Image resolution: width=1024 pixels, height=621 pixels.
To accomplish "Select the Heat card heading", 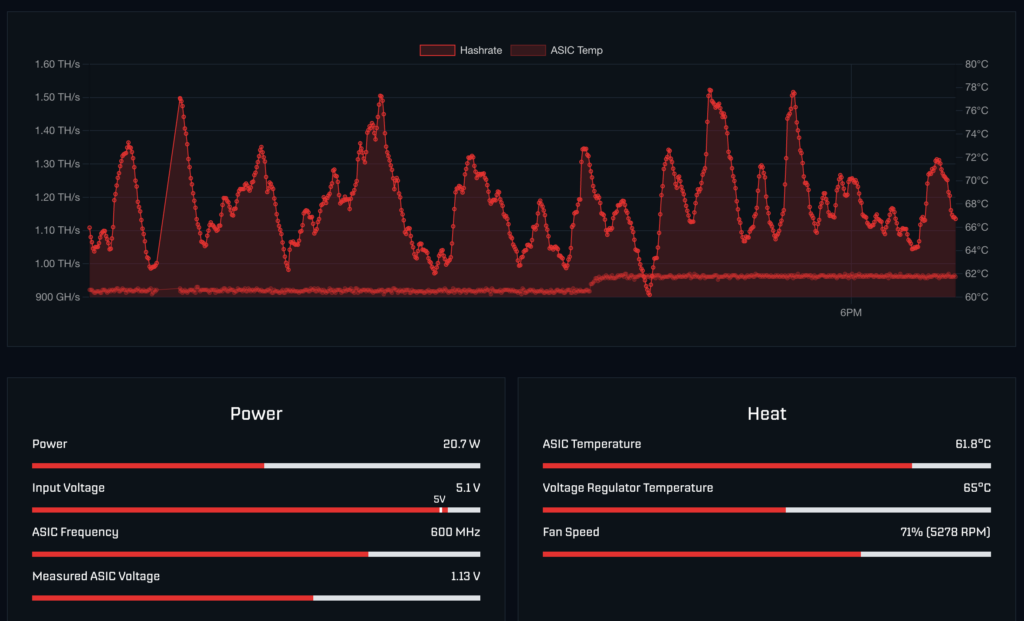I will [767, 414].
